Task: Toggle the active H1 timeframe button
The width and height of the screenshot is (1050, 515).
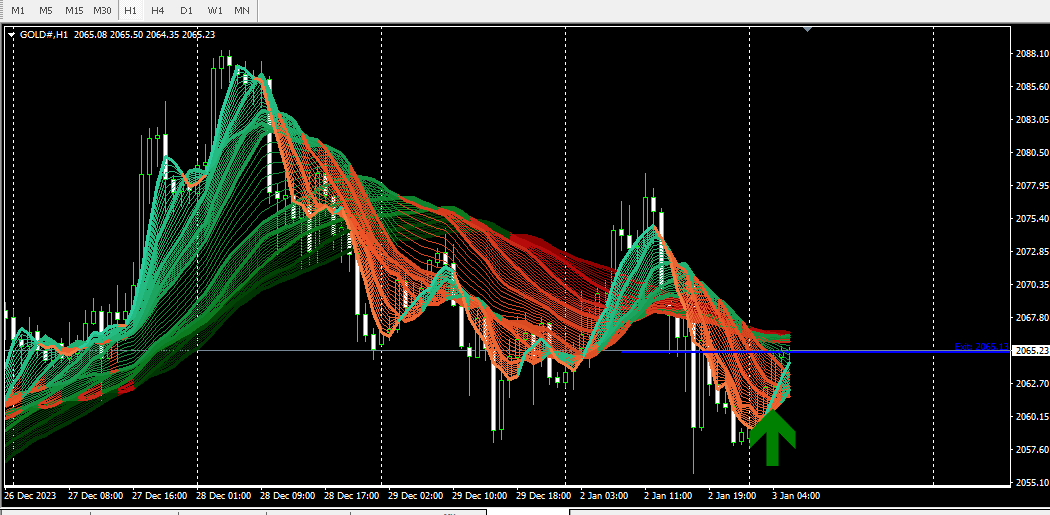Action: (x=131, y=10)
